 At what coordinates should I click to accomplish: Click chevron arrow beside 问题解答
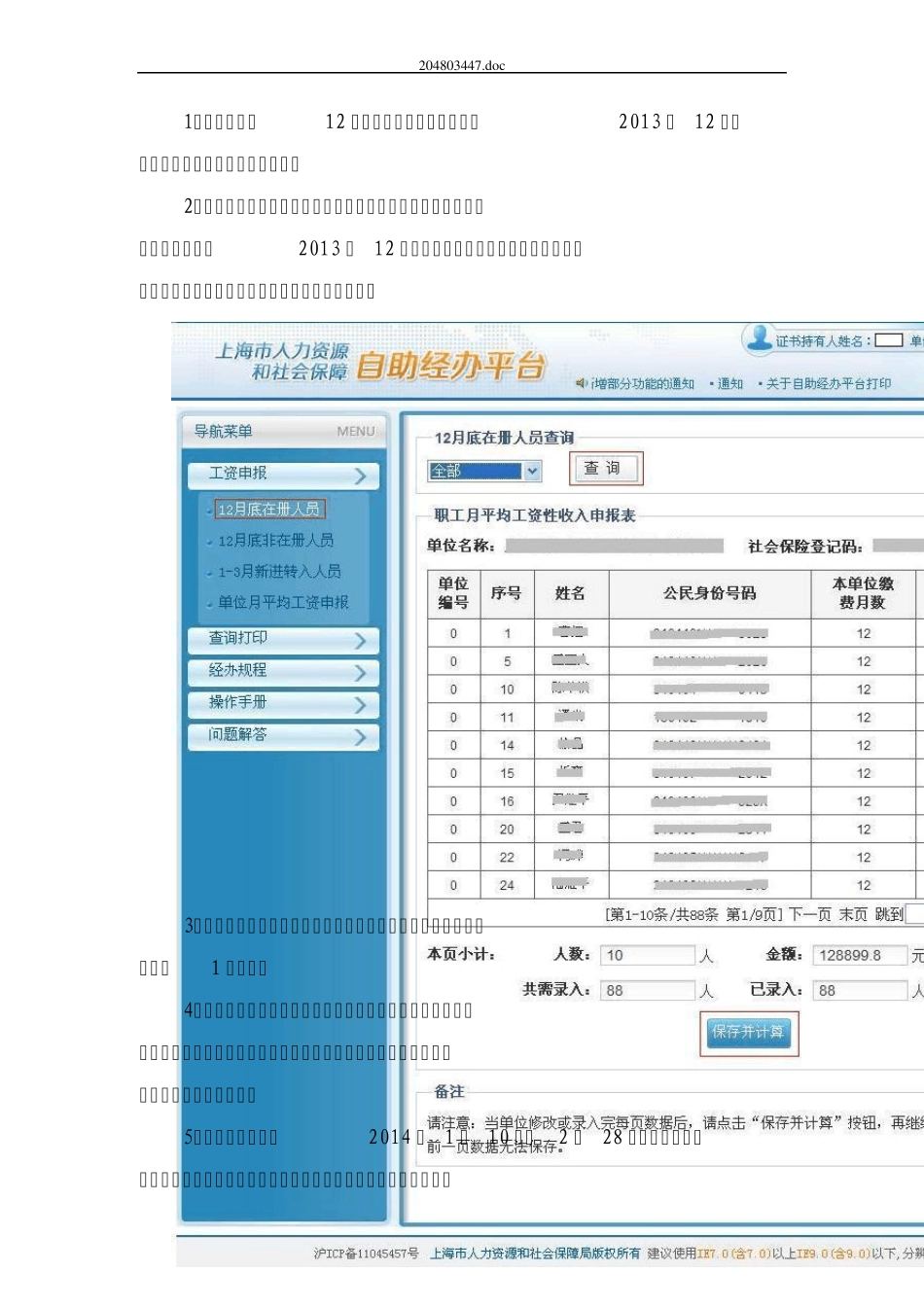pyautogui.click(x=361, y=737)
